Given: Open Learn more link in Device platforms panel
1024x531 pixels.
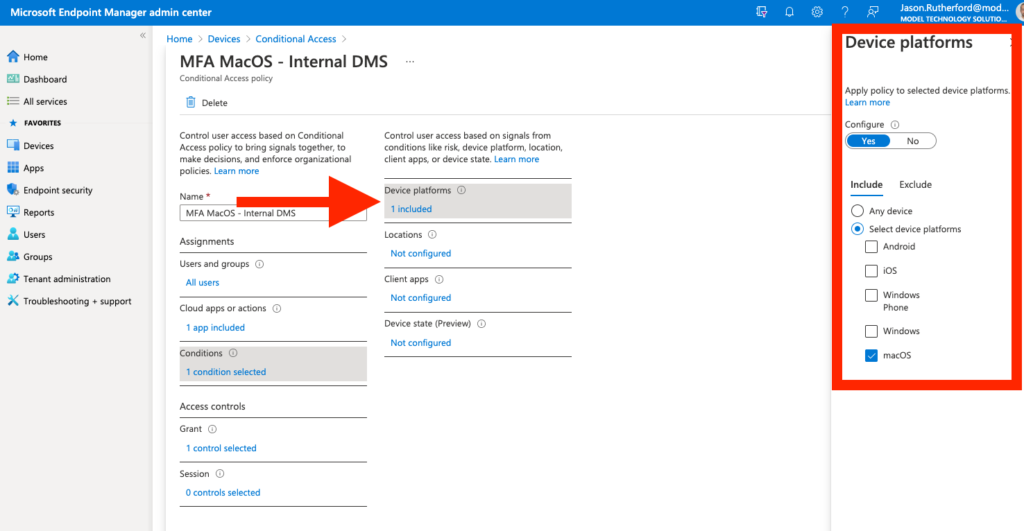Looking at the screenshot, I should pyautogui.click(x=867, y=103).
